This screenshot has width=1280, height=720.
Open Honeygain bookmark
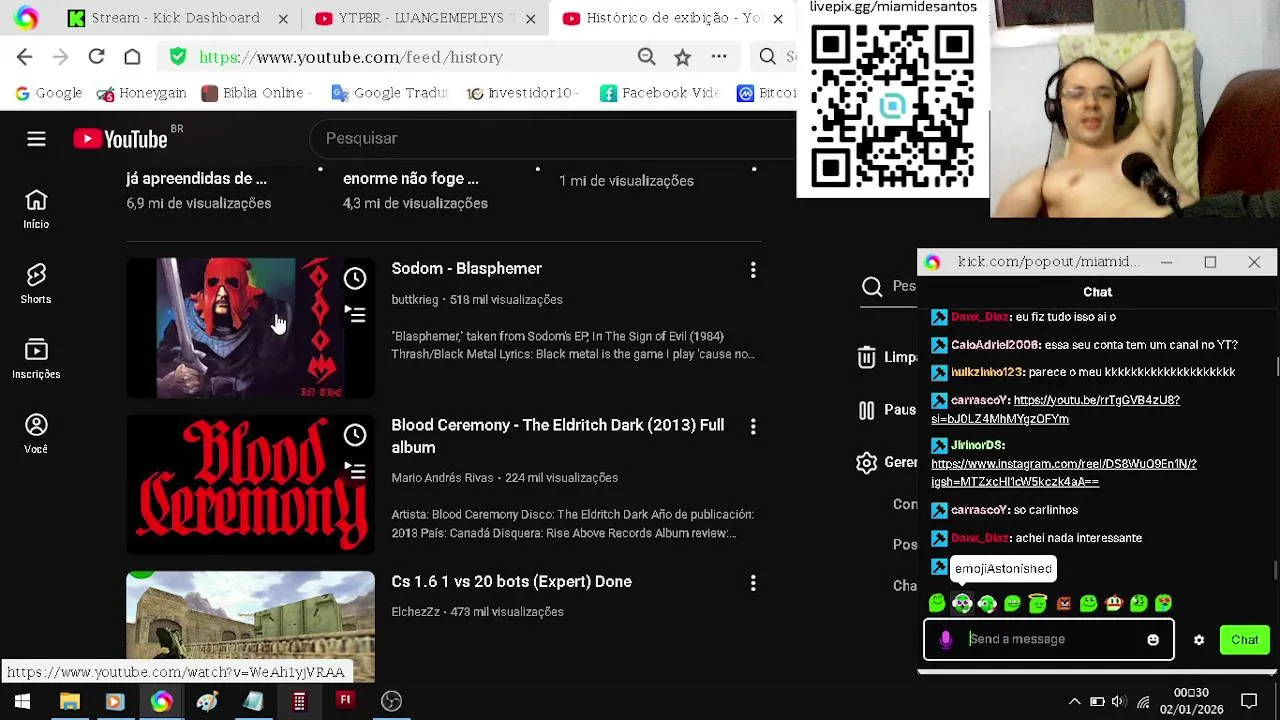click(x=141, y=93)
